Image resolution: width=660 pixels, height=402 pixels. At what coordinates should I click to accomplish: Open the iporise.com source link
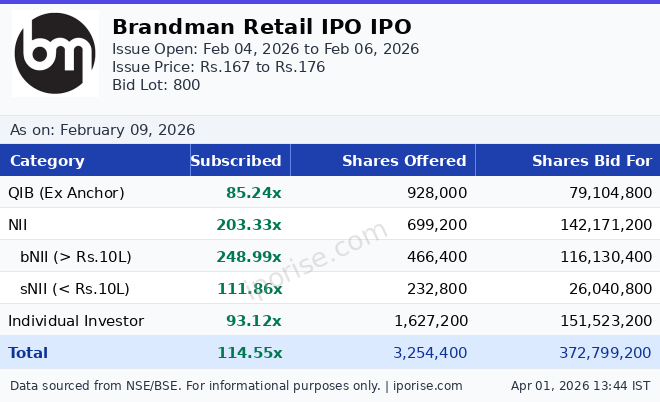(428, 386)
